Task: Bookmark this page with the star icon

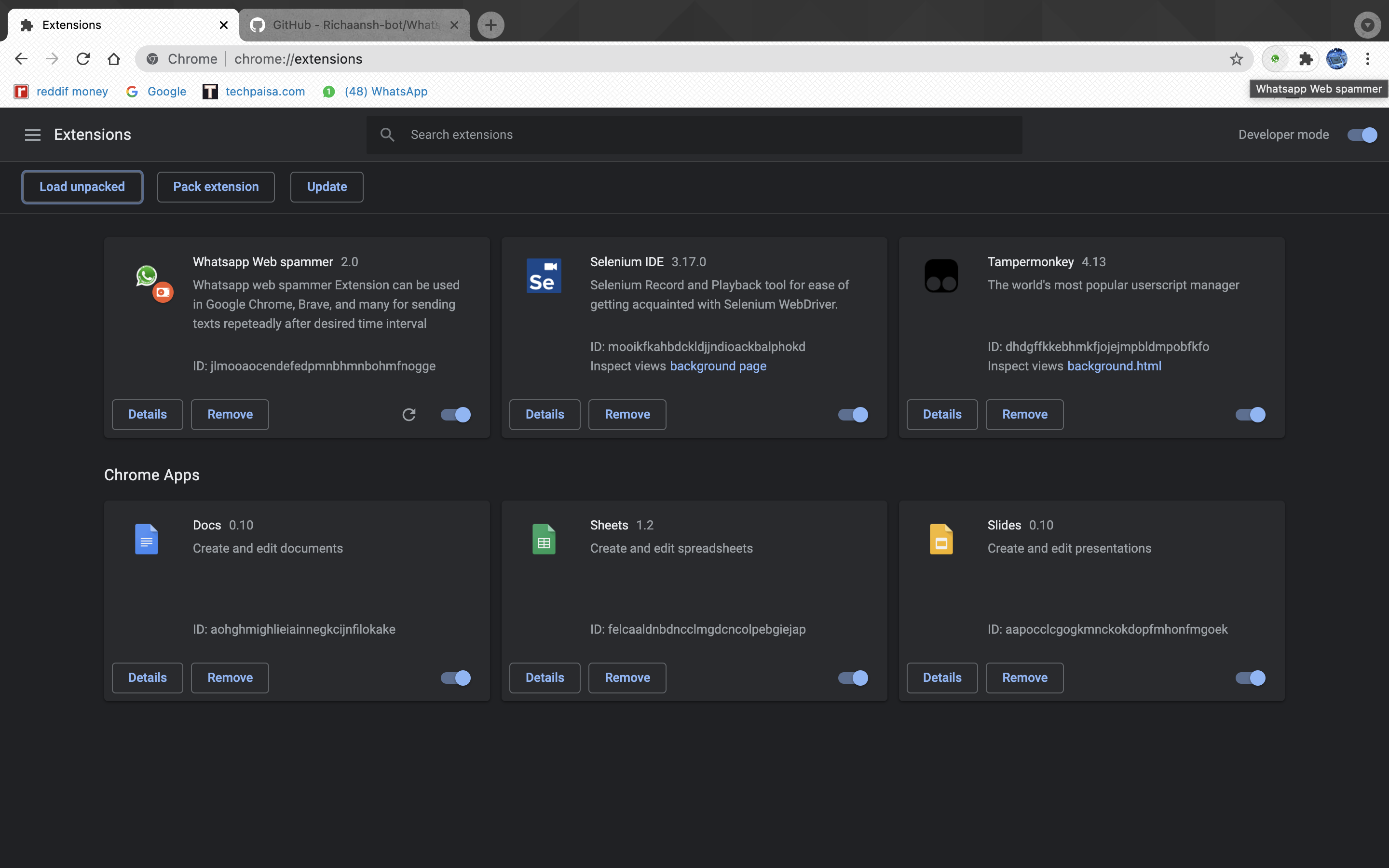Action: [1235, 58]
